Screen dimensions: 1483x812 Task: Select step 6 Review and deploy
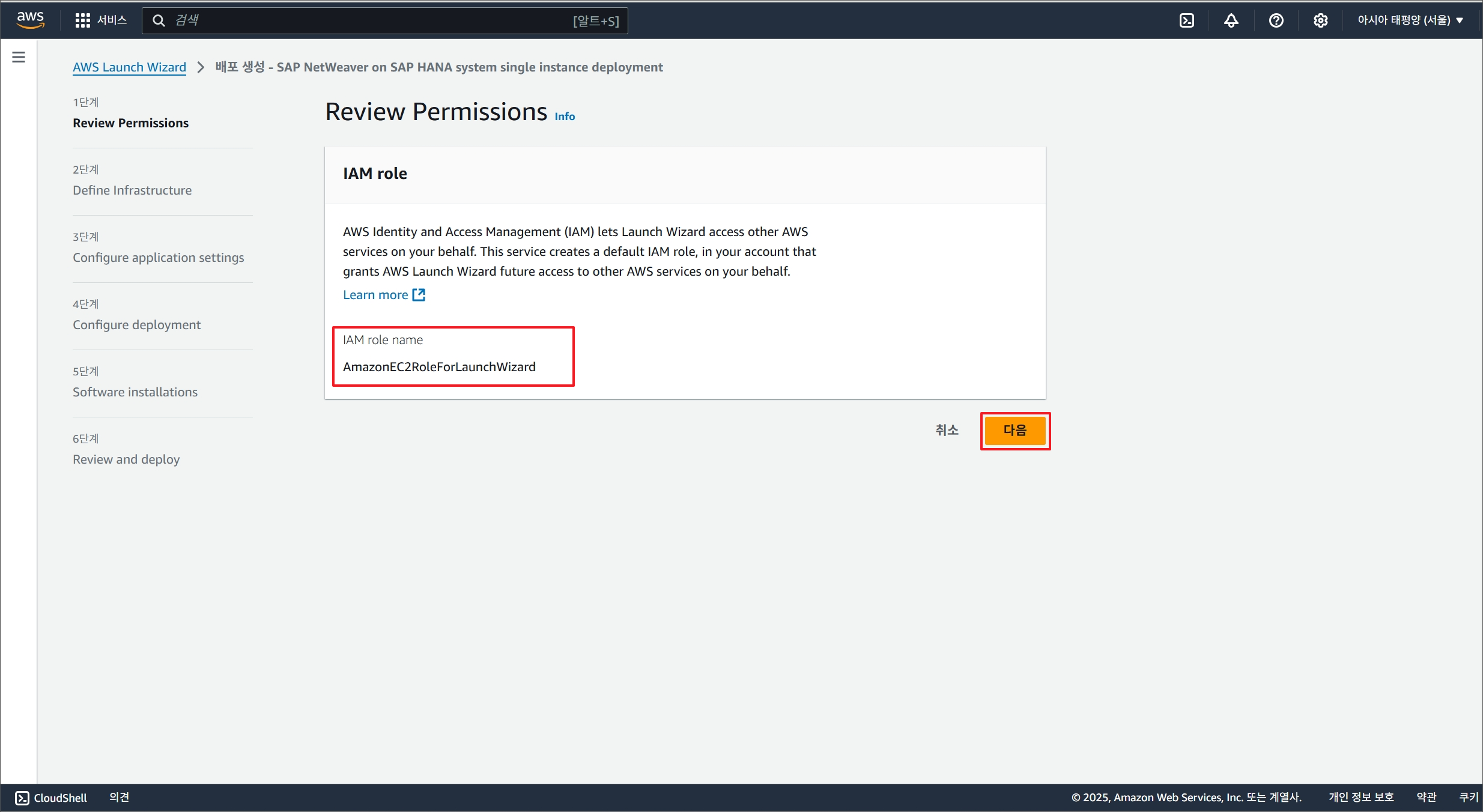[x=126, y=459]
